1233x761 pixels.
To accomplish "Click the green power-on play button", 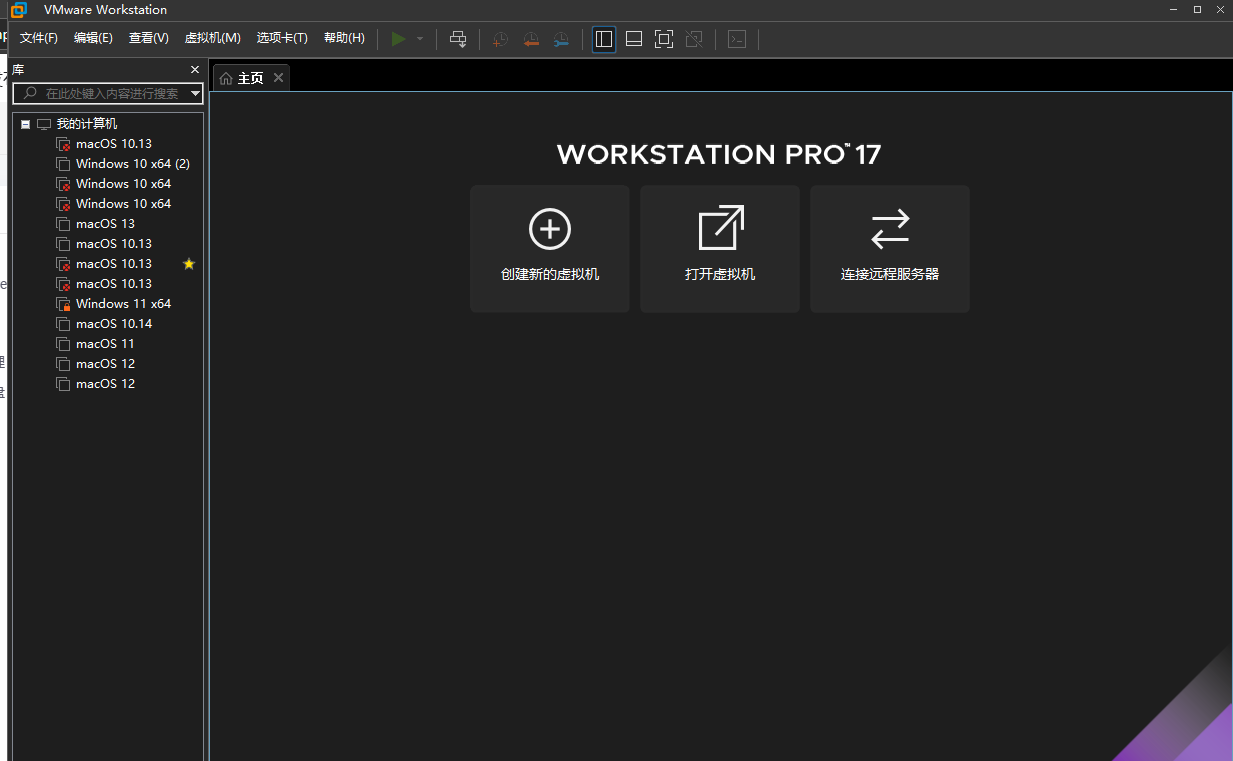I will (398, 39).
